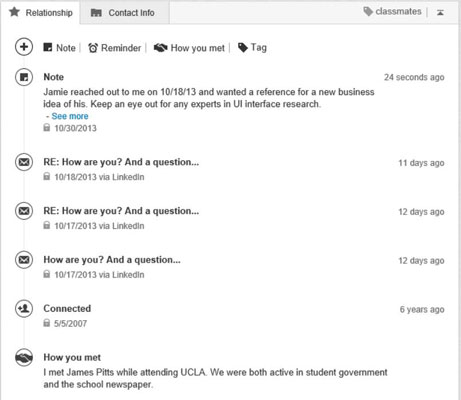
Task: Choose How you met handshake option
Action: point(189,48)
